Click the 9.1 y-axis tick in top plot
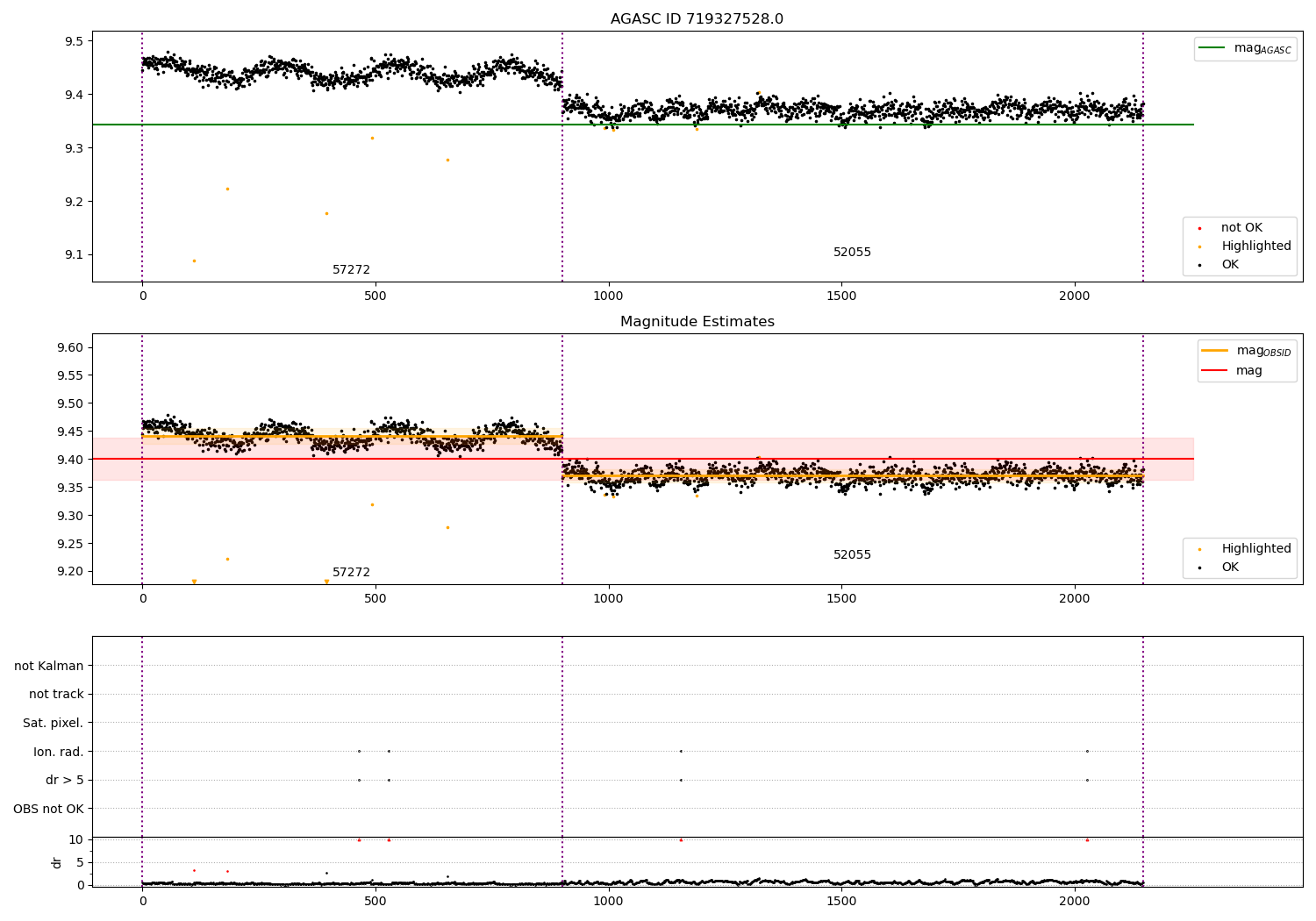This screenshot has height=921, width=1316. click(74, 255)
